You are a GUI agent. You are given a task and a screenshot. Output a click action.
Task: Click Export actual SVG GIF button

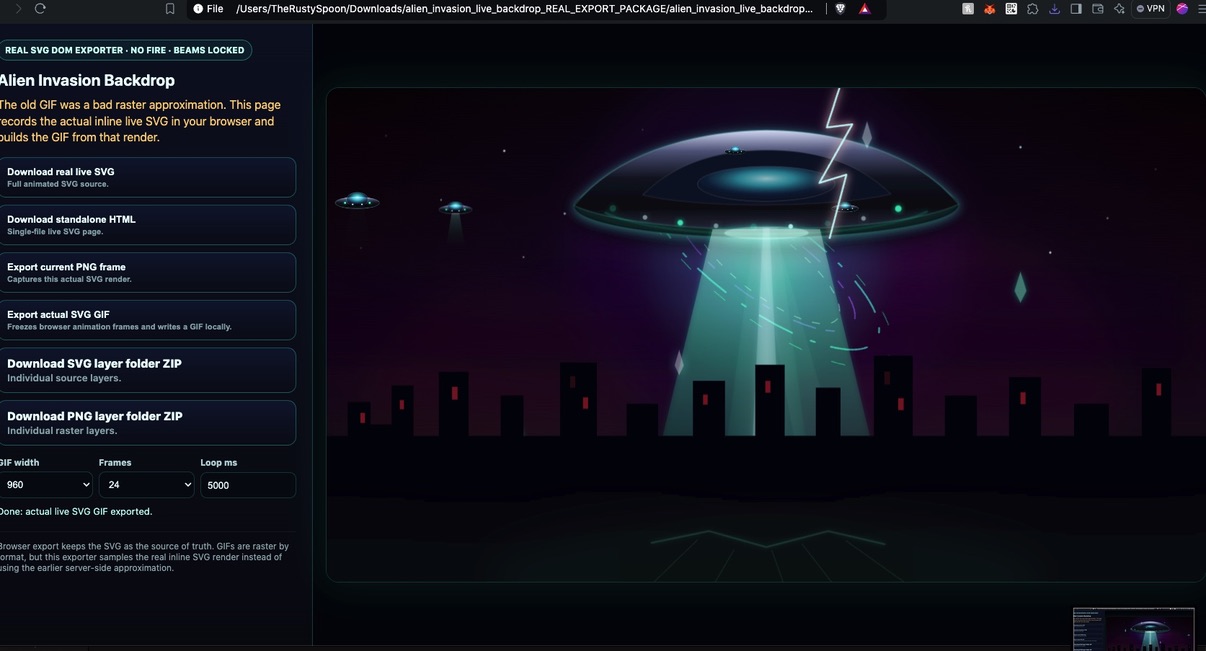[146, 320]
